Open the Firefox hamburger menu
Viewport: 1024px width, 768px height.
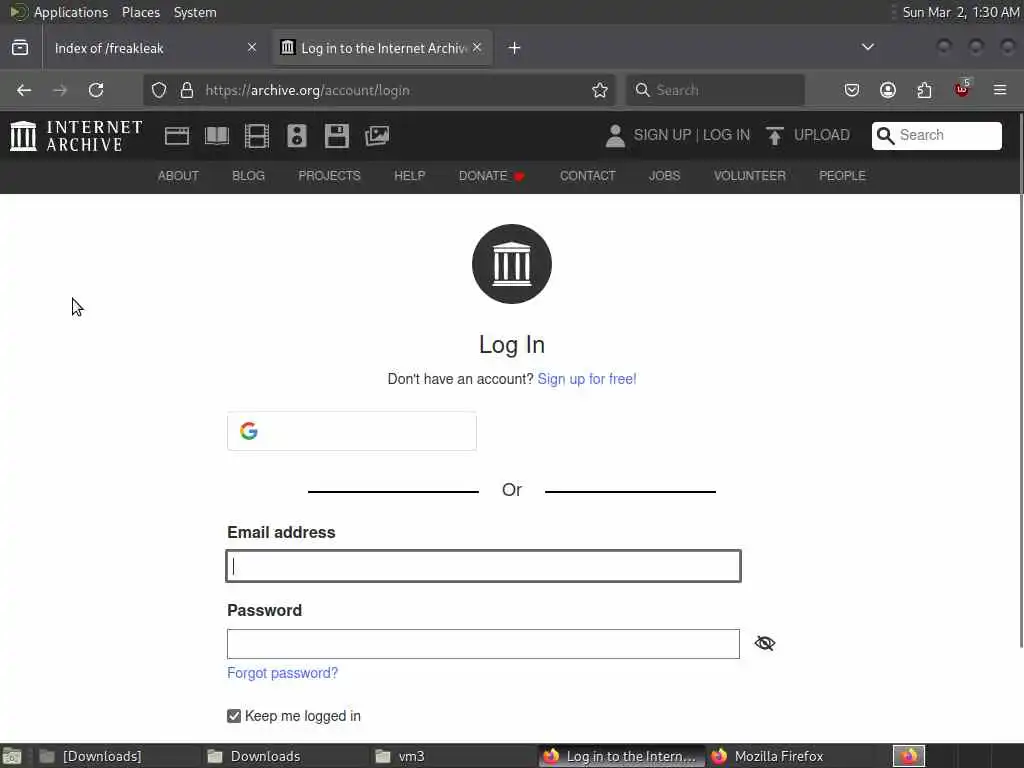1000,90
